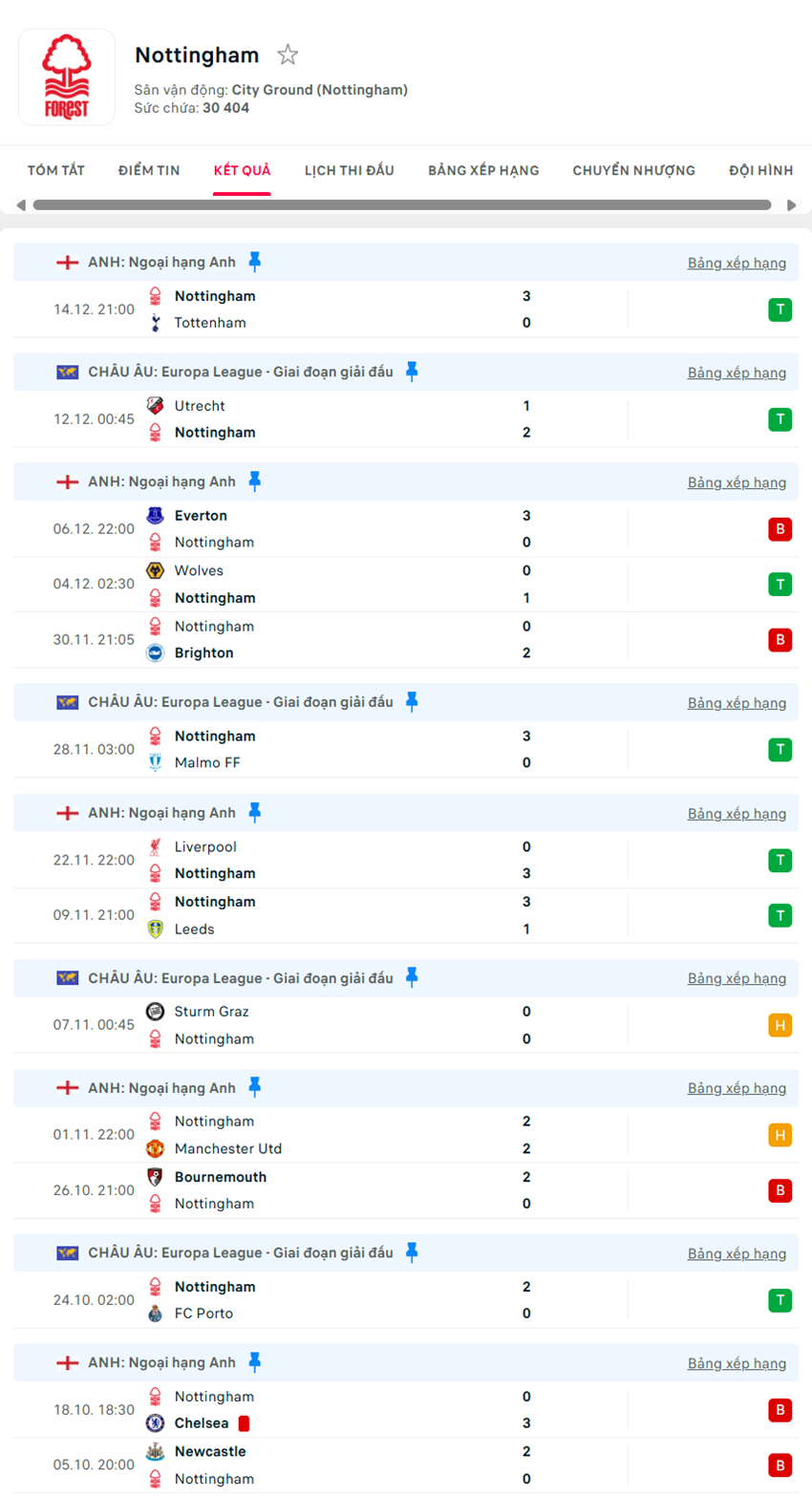Click the Liverpool team crest icon
812x1496 pixels.
[x=156, y=847]
